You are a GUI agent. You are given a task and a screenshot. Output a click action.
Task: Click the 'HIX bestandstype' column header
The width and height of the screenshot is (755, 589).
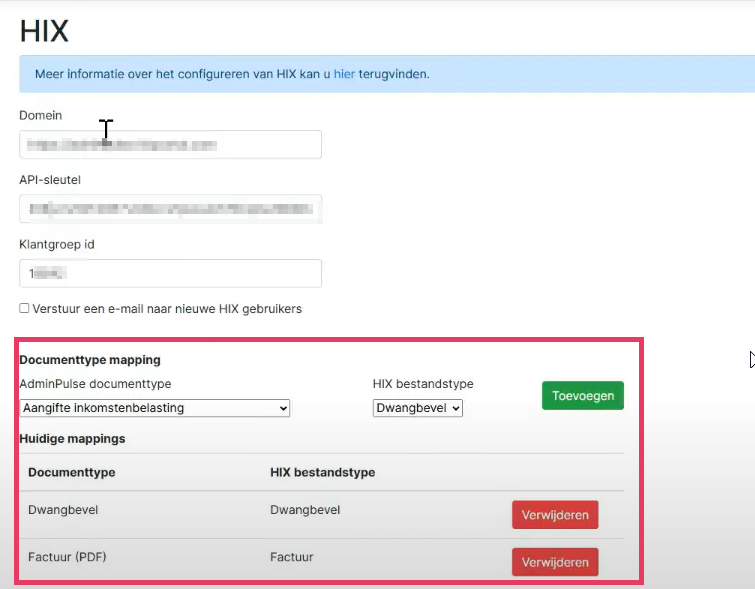pos(323,472)
